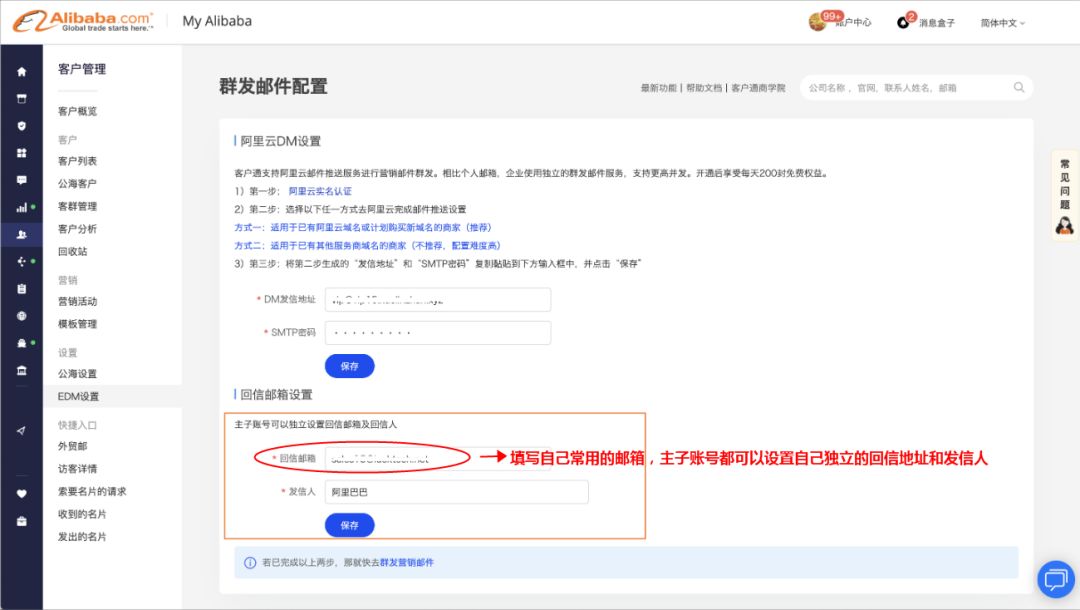Open 消息盒子 via its black icon
Viewport: 1080px width, 610px height.
[903, 20]
